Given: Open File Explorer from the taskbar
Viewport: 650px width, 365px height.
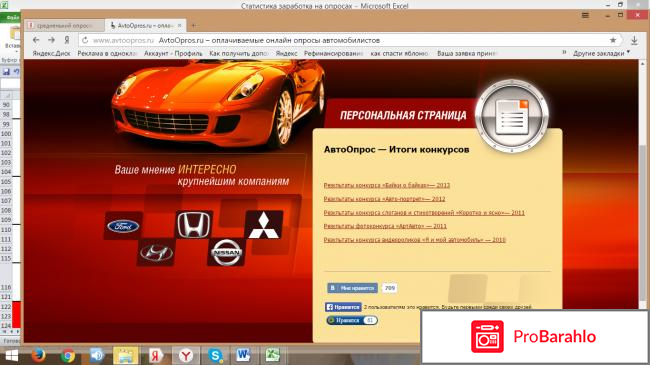Looking at the screenshot, I should point(126,355).
